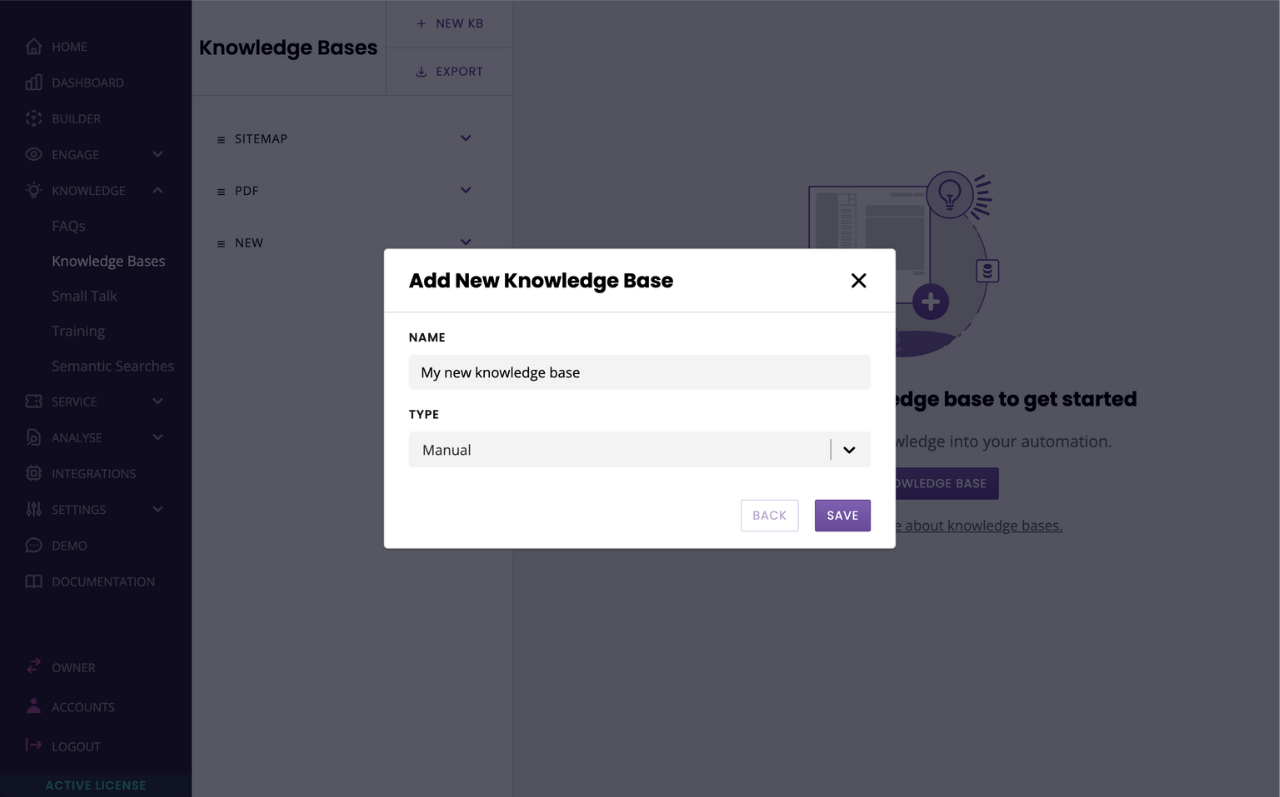
Task: Click the OWNER label in sidebar
Action: click(74, 667)
